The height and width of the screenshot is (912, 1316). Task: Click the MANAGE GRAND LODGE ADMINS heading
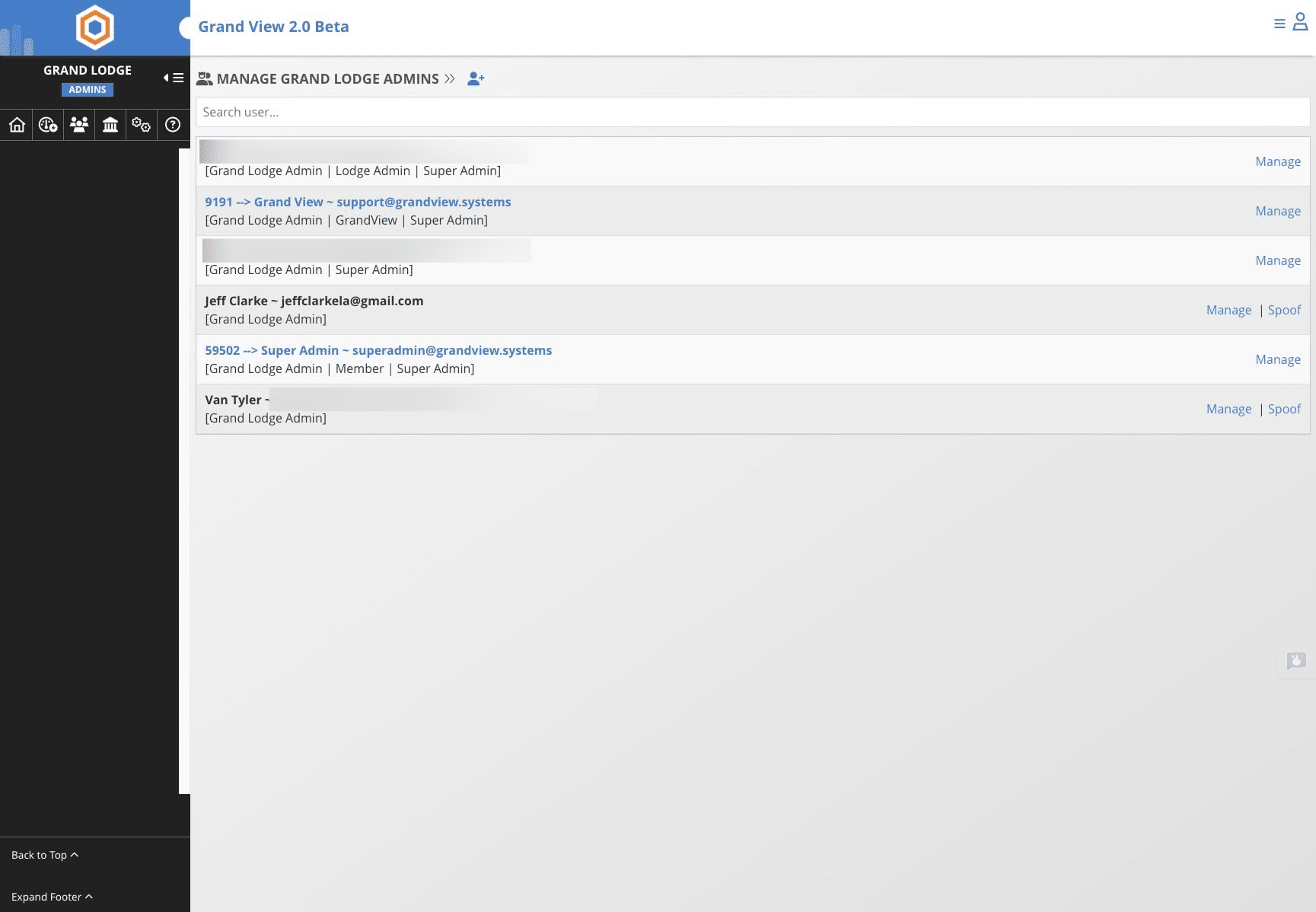327,78
